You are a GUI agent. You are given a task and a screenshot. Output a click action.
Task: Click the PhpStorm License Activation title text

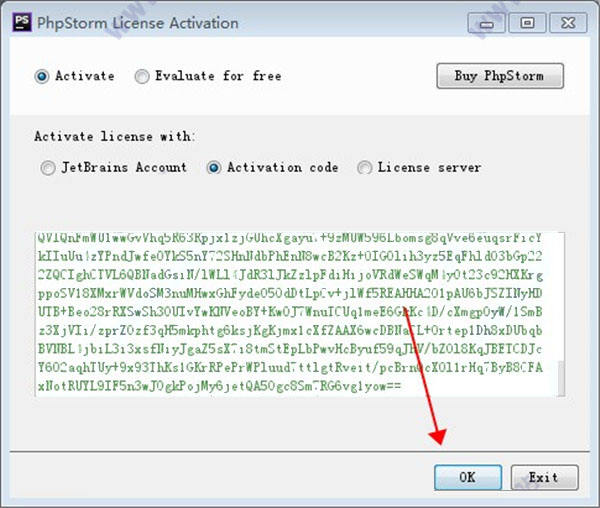point(137,23)
